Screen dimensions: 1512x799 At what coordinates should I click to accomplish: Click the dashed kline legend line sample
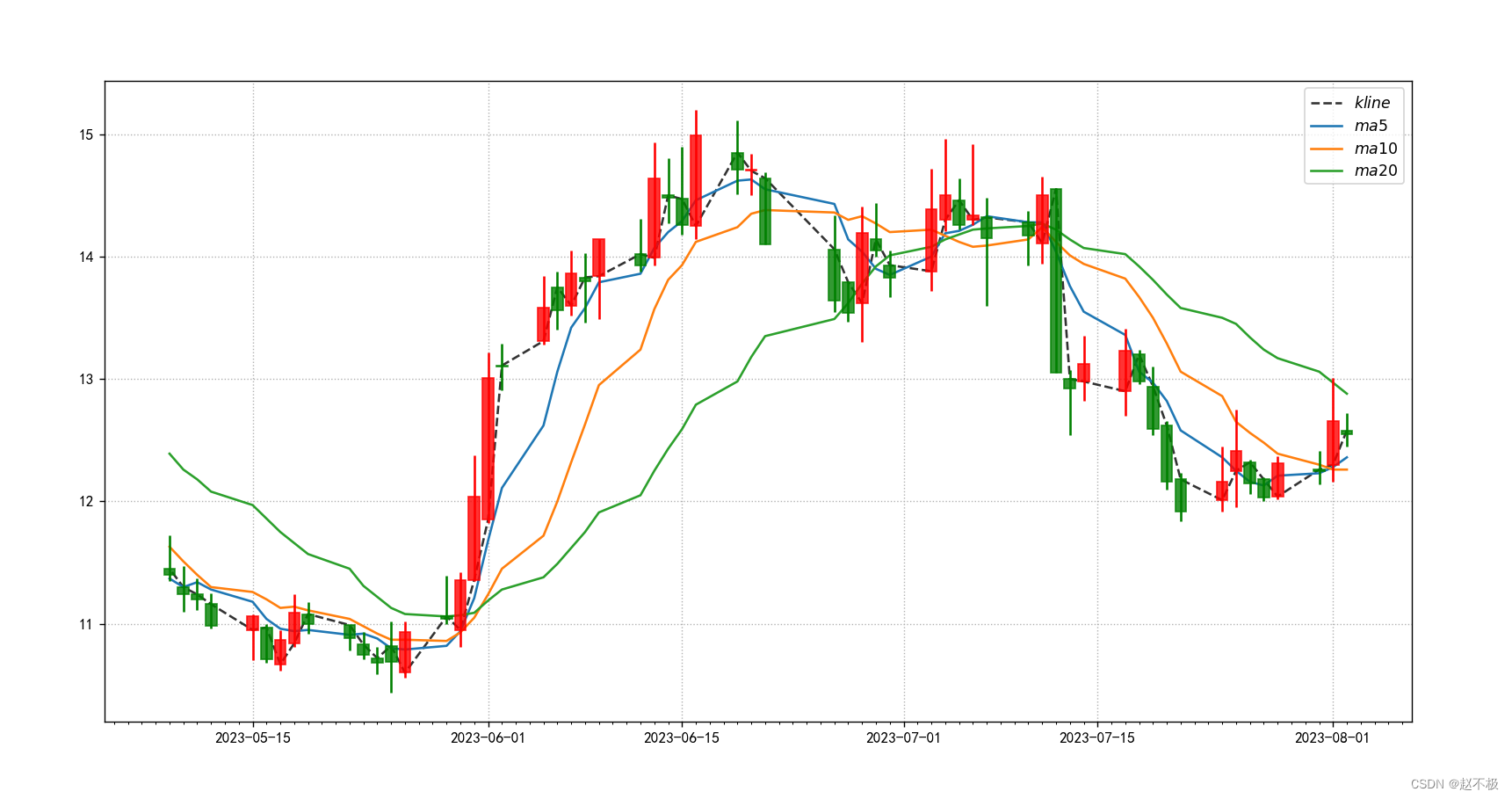1328,104
